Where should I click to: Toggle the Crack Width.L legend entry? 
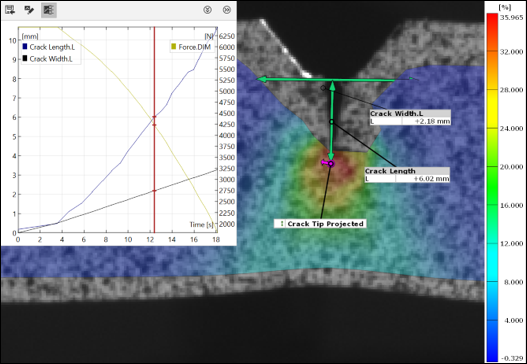pos(47,59)
